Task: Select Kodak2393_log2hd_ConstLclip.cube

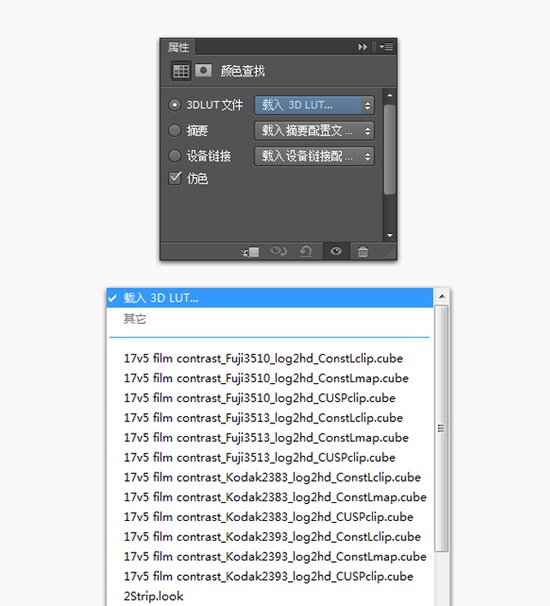Action: click(x=270, y=537)
